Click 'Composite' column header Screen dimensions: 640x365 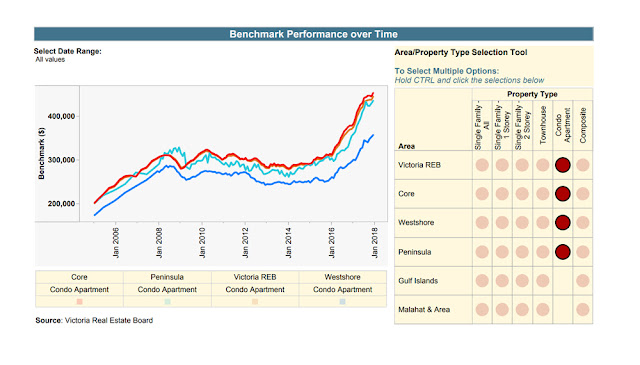pyautogui.click(x=583, y=125)
